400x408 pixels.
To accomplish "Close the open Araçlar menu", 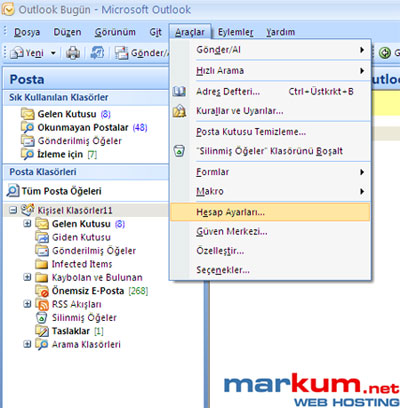I will click(x=190, y=32).
